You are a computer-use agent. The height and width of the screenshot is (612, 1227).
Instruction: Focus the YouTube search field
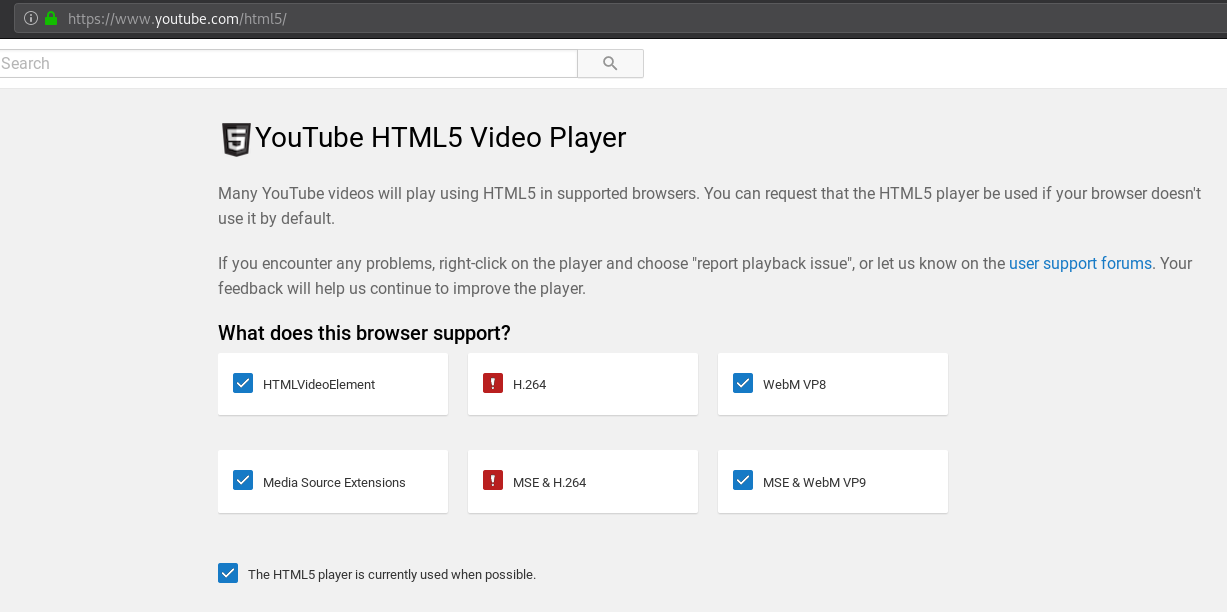[x=288, y=63]
